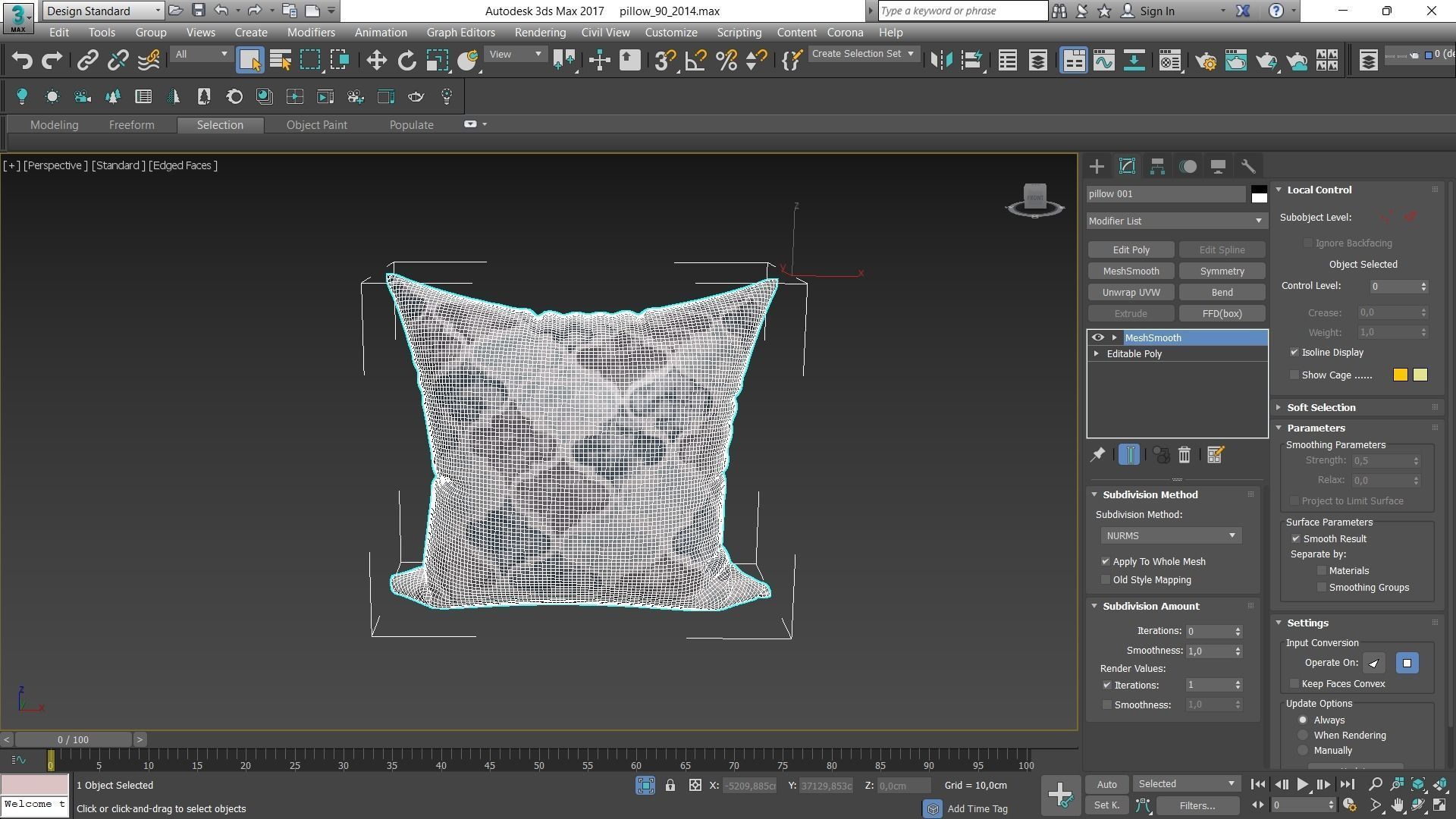Viewport: 1456px width, 819px height.
Task: Enable Old Style Mapping checkbox
Action: (x=1106, y=580)
